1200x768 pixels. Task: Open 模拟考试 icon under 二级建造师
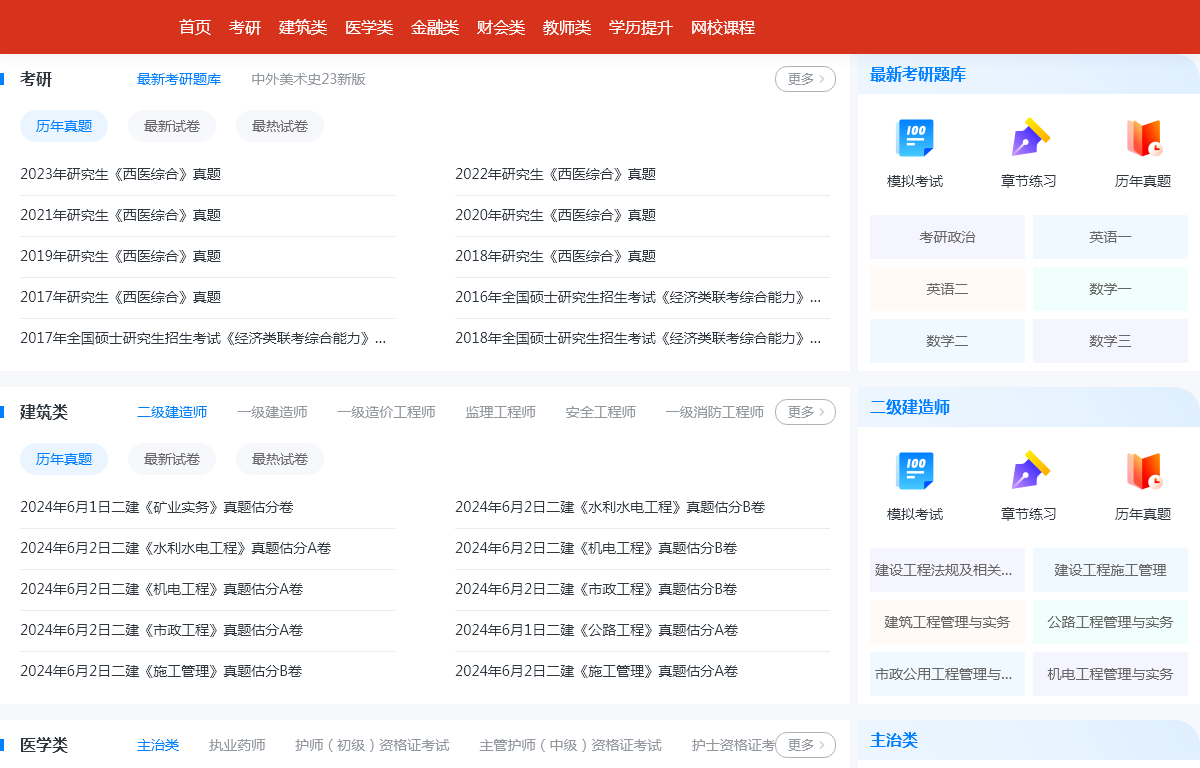tap(915, 471)
